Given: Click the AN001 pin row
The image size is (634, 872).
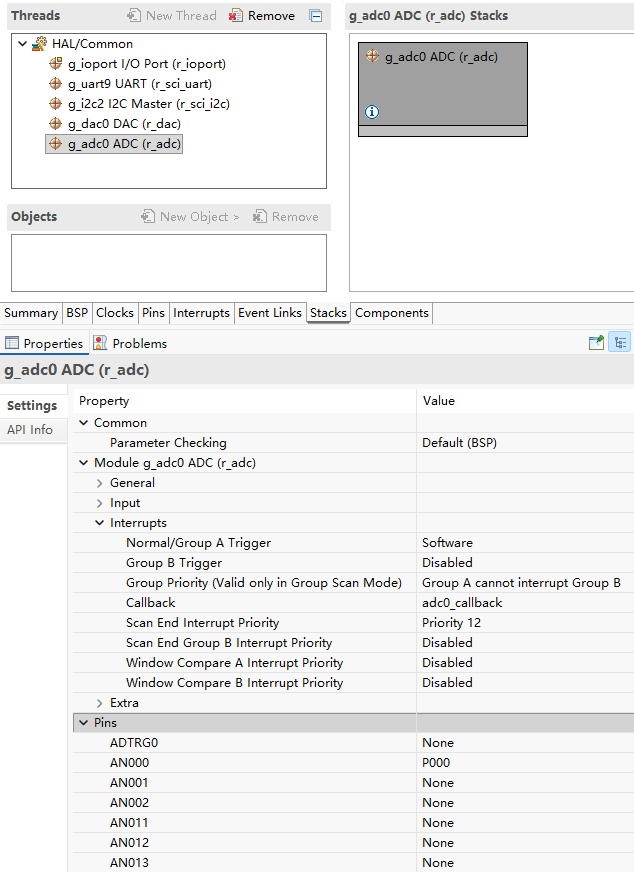Looking at the screenshot, I should [353, 783].
